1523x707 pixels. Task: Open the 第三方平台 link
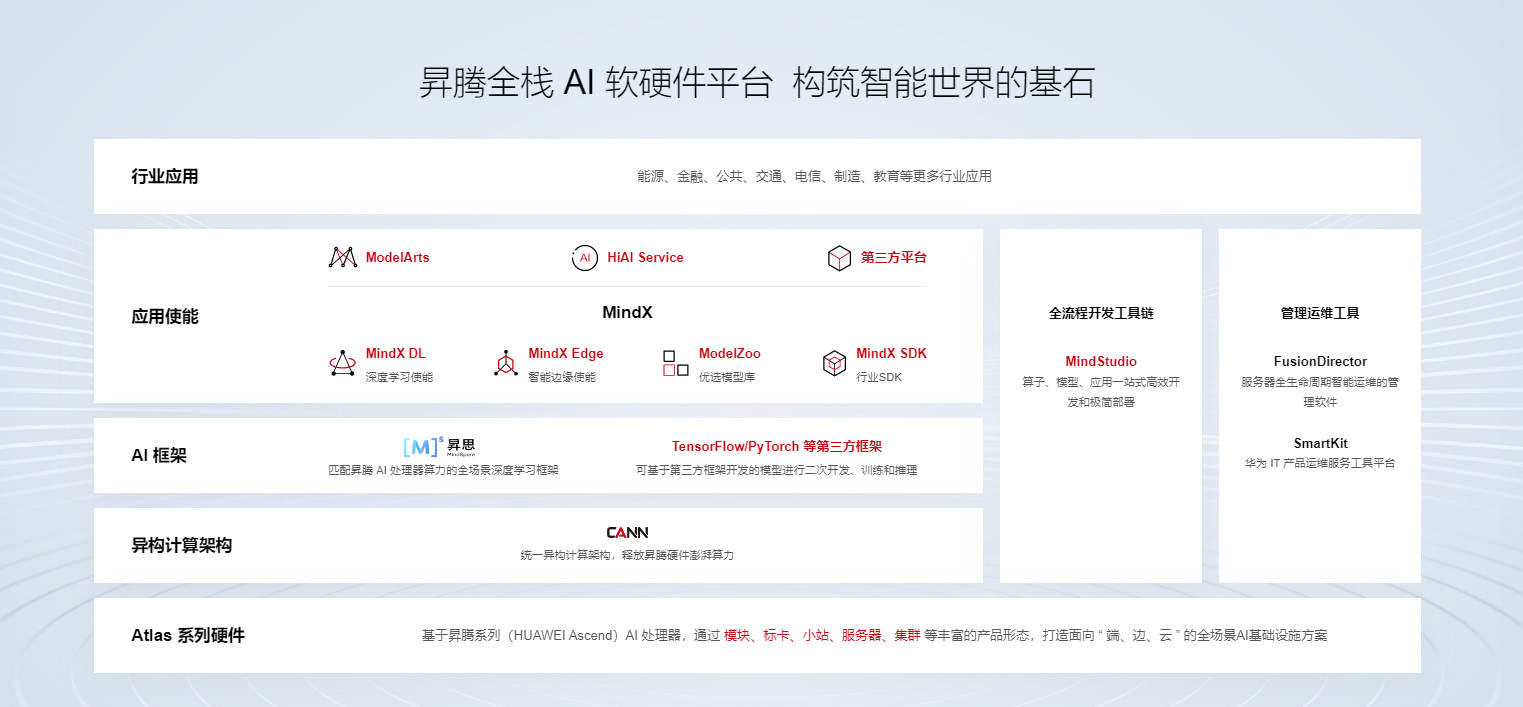click(x=894, y=258)
